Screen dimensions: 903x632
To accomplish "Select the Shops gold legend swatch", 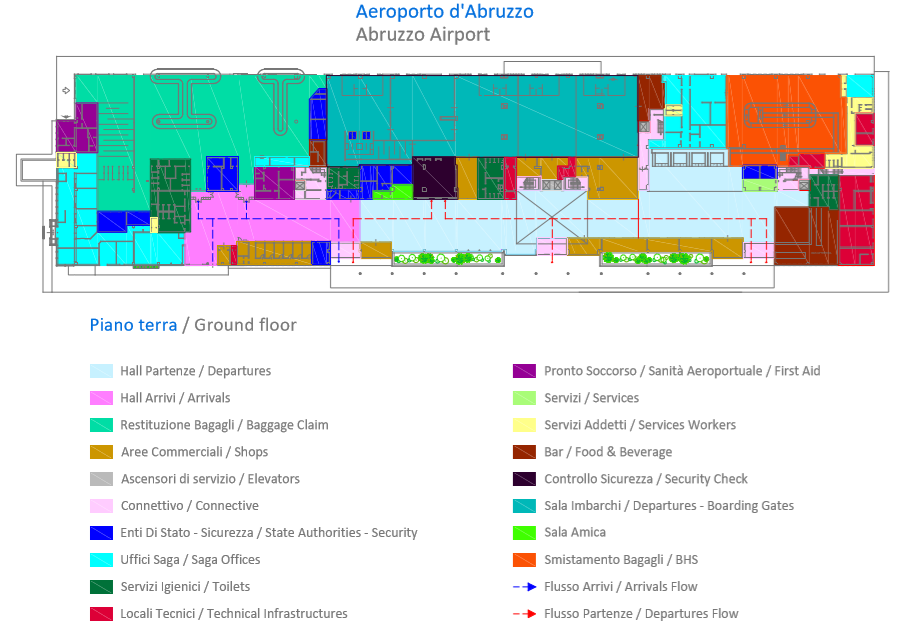I will point(100,452).
